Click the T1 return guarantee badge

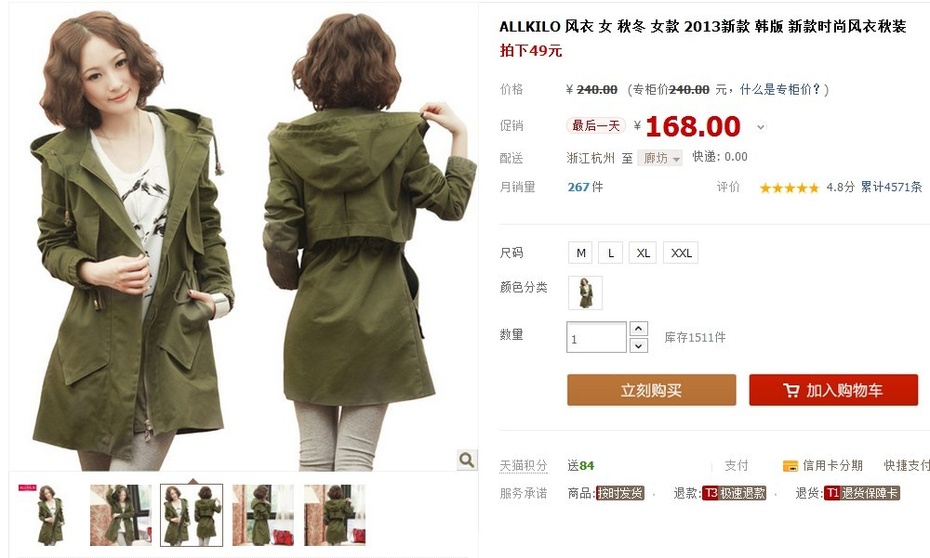tap(861, 493)
